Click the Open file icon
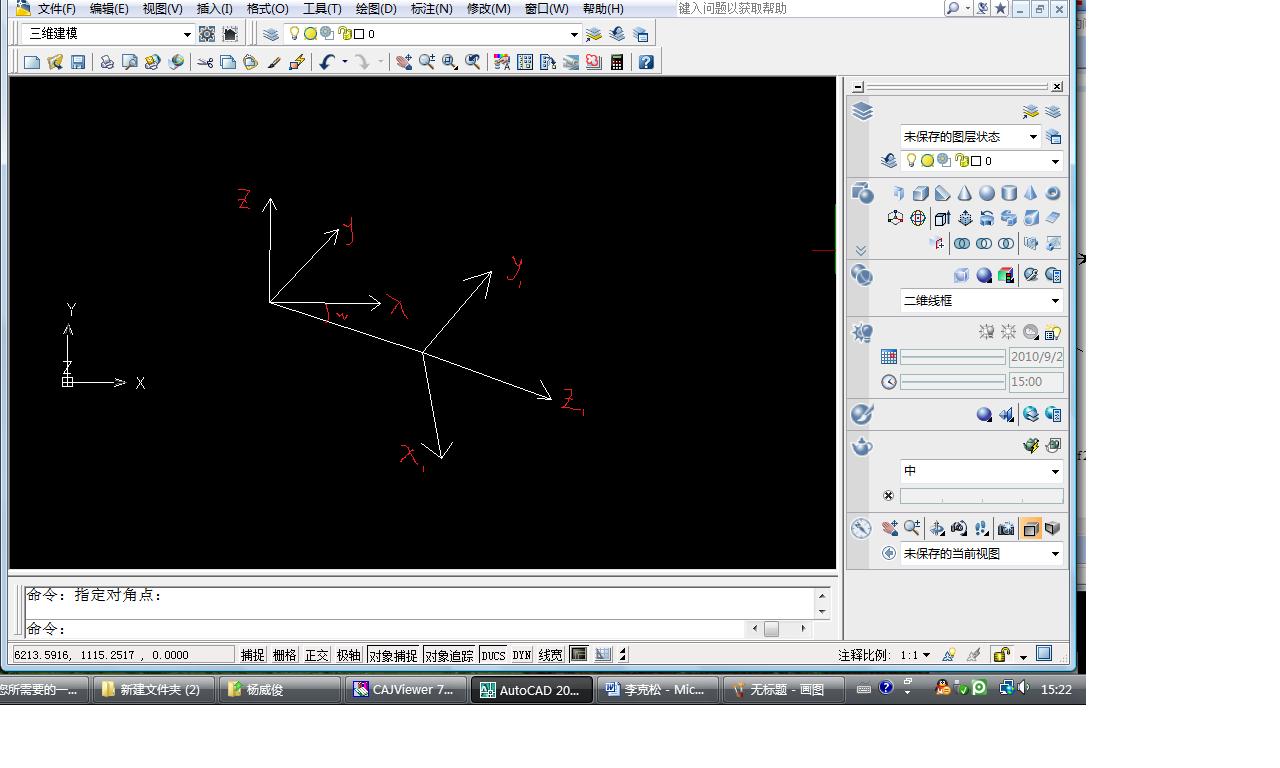The image size is (1280, 768). 55,62
